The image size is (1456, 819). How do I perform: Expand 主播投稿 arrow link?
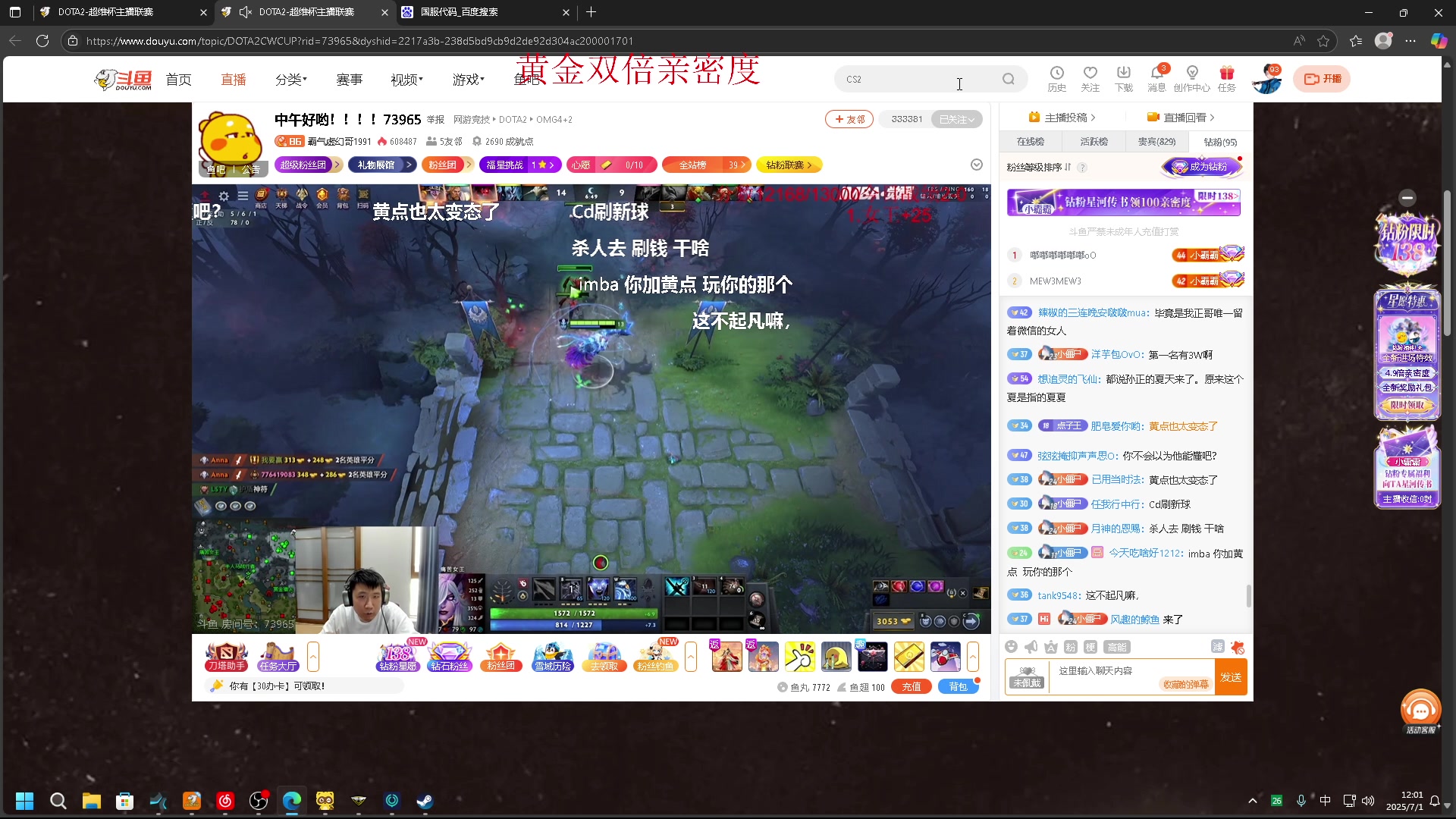[x=1062, y=118]
